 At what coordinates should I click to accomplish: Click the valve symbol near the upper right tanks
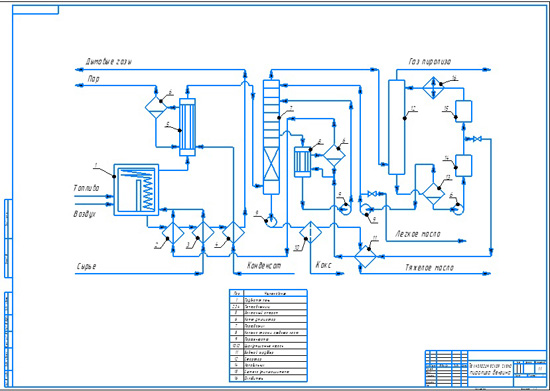477,139
